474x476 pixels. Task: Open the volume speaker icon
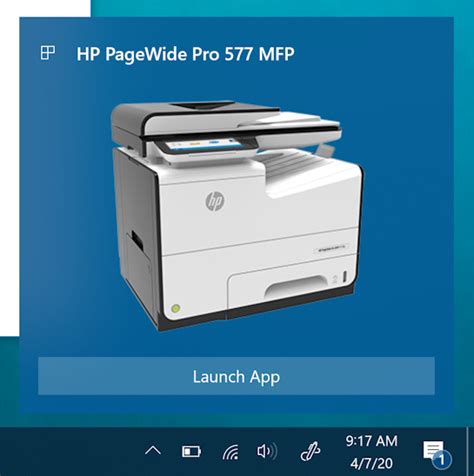click(x=267, y=452)
